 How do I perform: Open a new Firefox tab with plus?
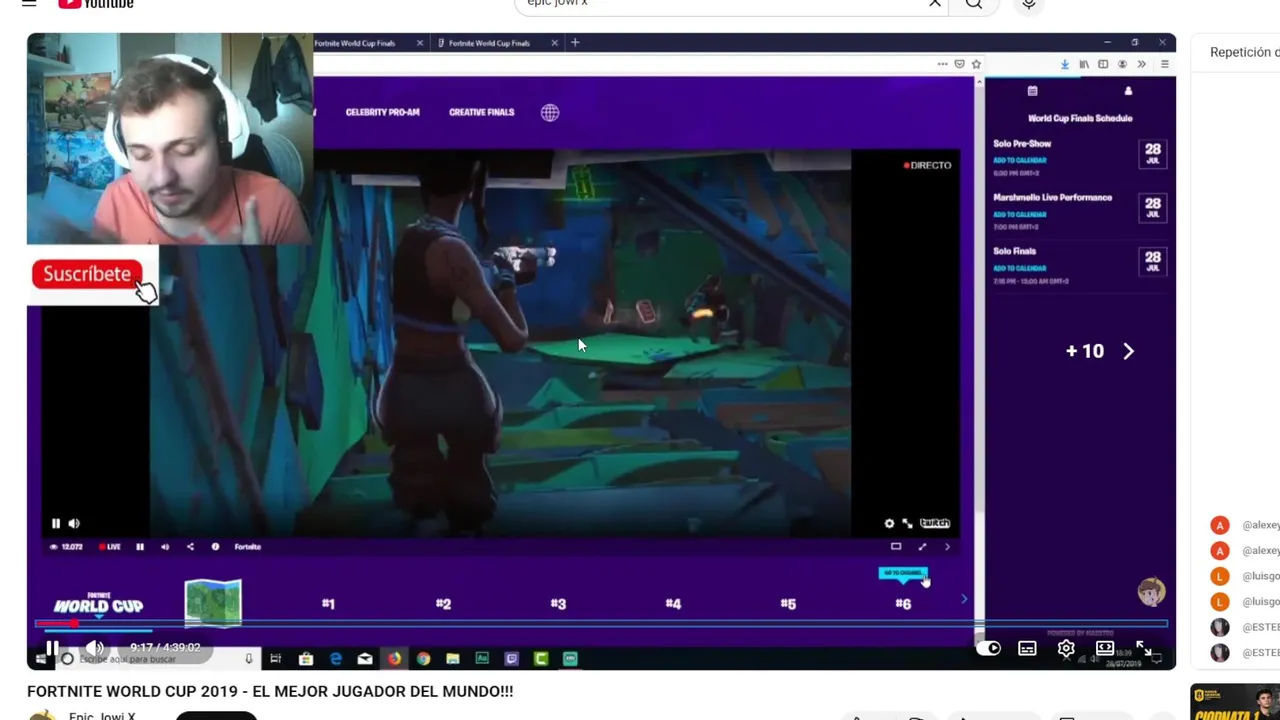tap(575, 43)
